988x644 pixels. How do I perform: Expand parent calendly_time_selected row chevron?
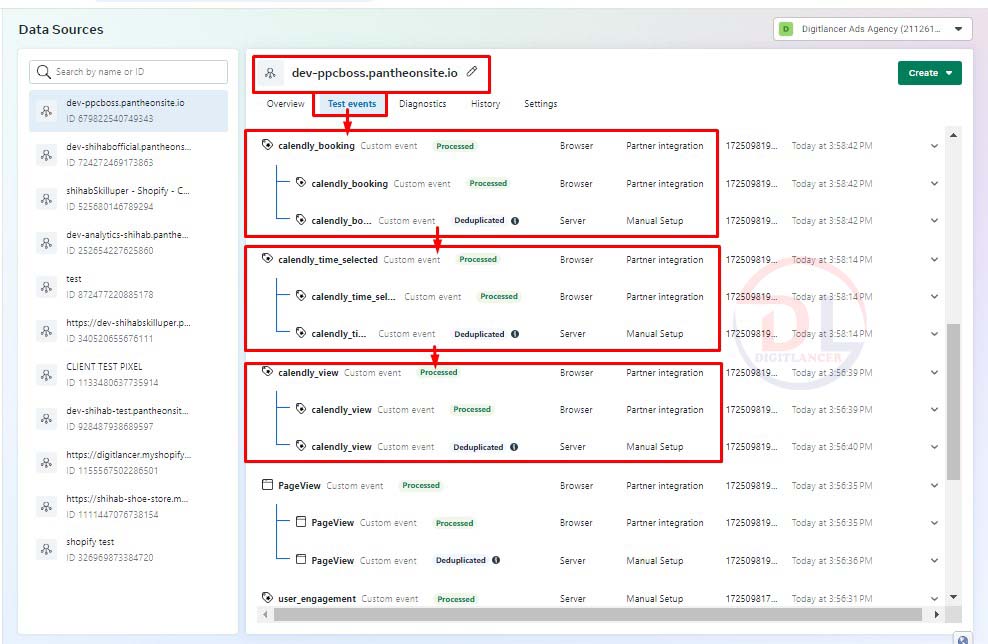(934, 259)
